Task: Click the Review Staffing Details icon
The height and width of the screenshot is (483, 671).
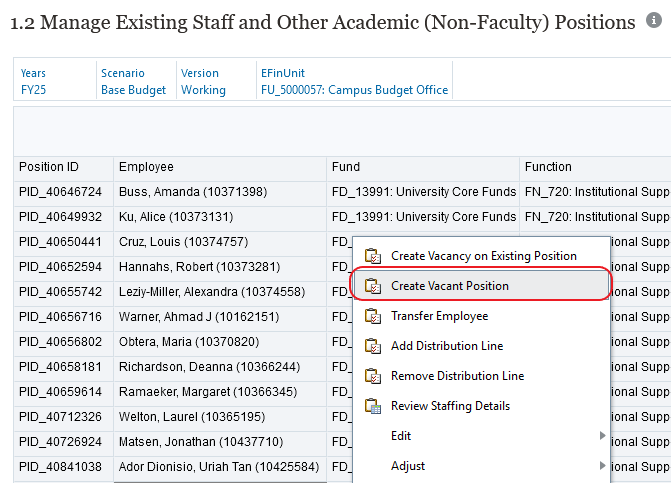Action: click(373, 406)
